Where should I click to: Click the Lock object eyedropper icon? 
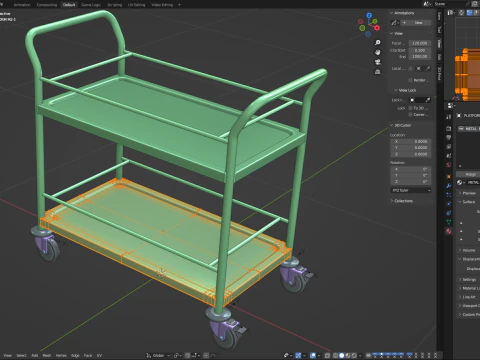pos(428,100)
